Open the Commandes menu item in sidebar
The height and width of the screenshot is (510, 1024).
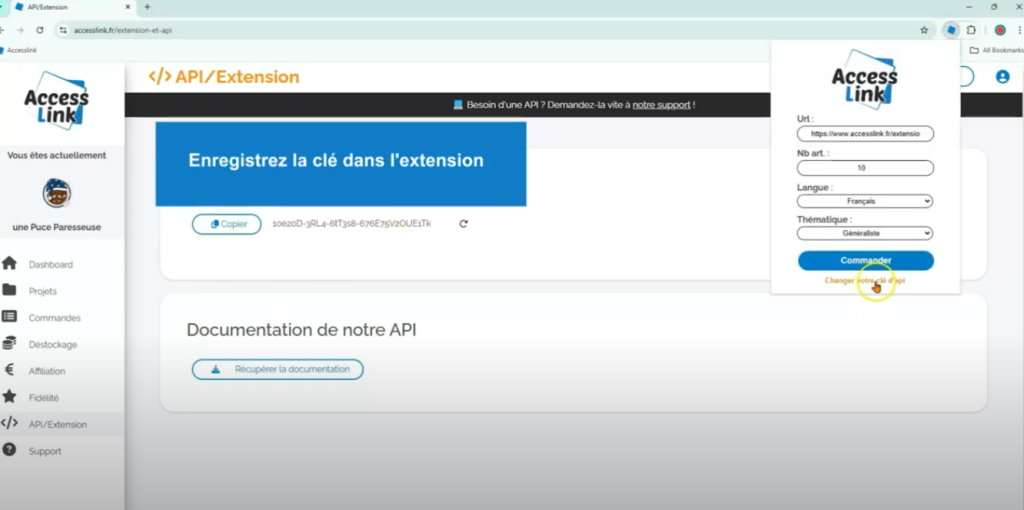(54, 318)
